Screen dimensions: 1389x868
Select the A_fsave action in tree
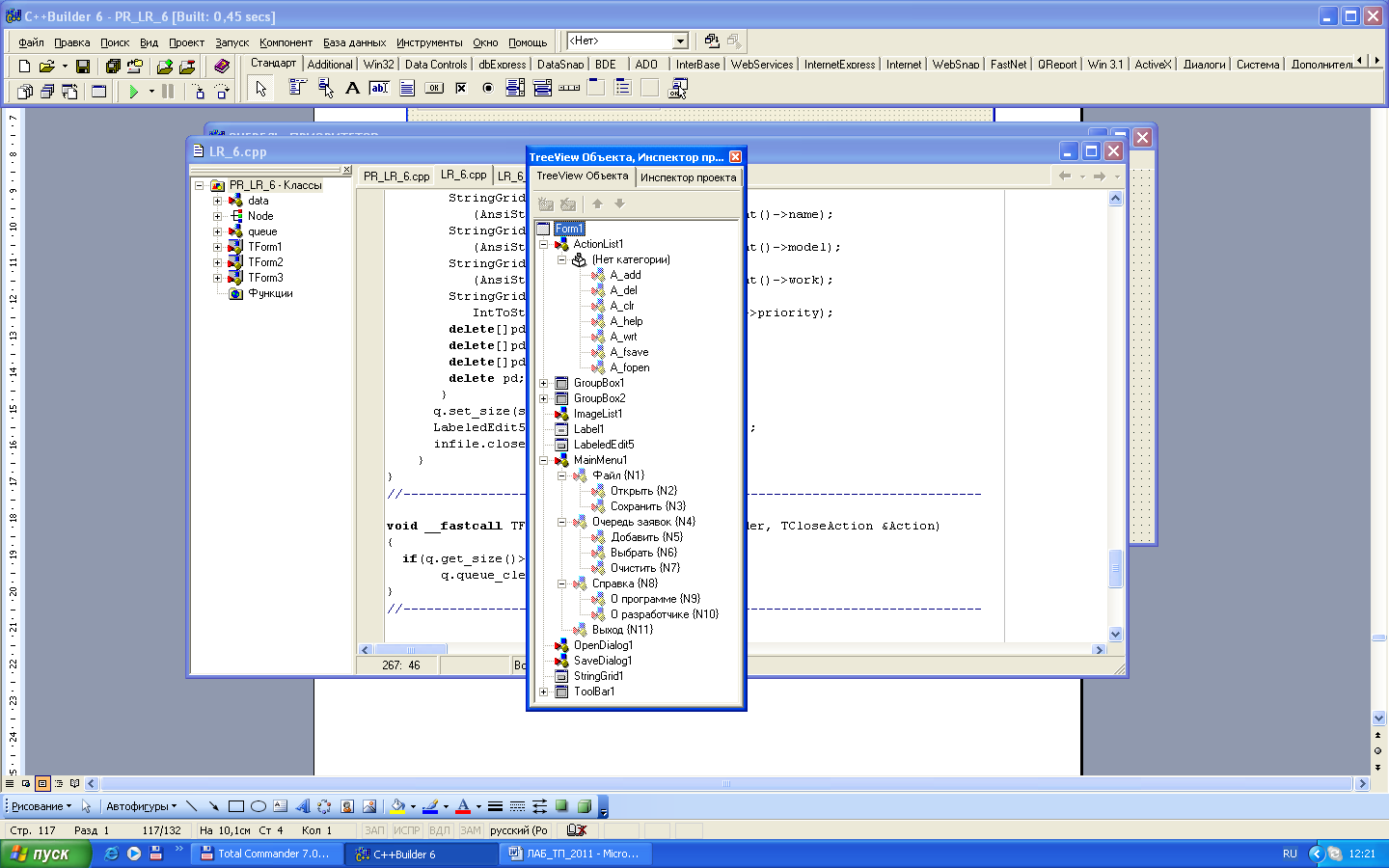point(629,352)
